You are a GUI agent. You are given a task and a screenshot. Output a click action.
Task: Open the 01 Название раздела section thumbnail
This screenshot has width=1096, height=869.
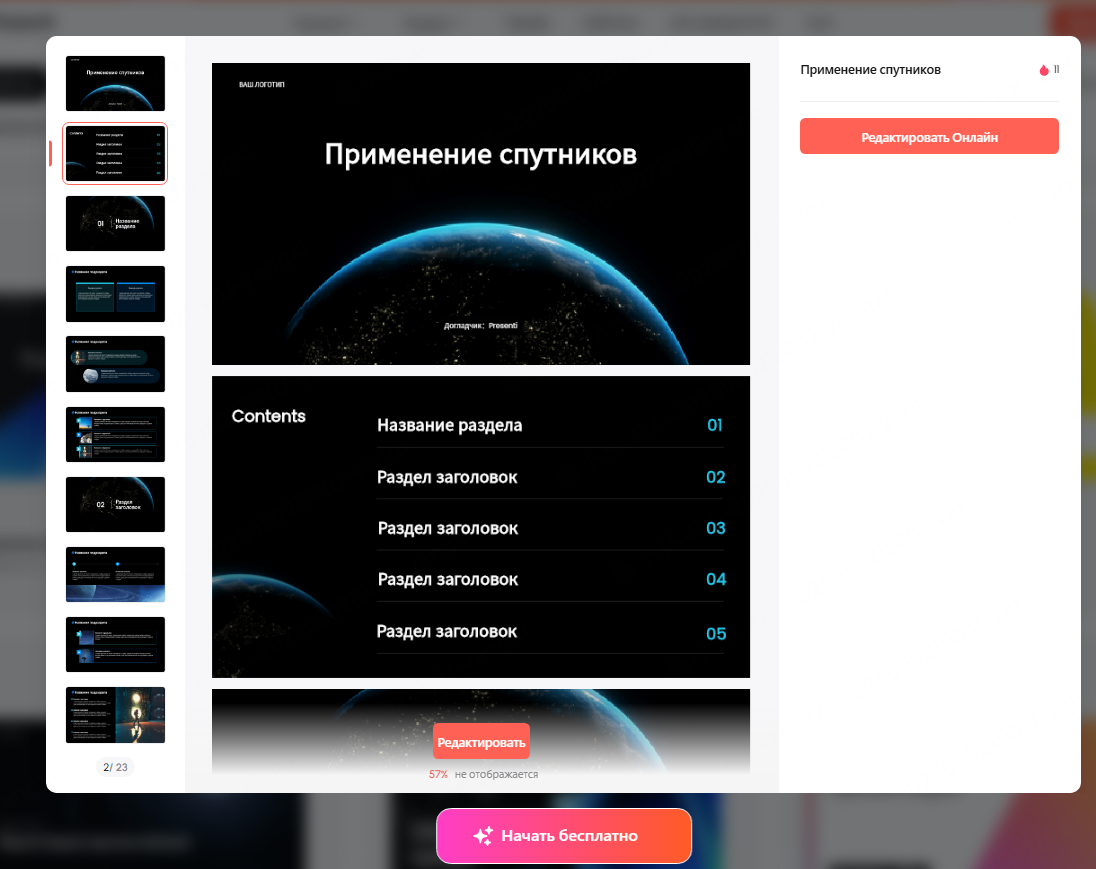pos(115,224)
